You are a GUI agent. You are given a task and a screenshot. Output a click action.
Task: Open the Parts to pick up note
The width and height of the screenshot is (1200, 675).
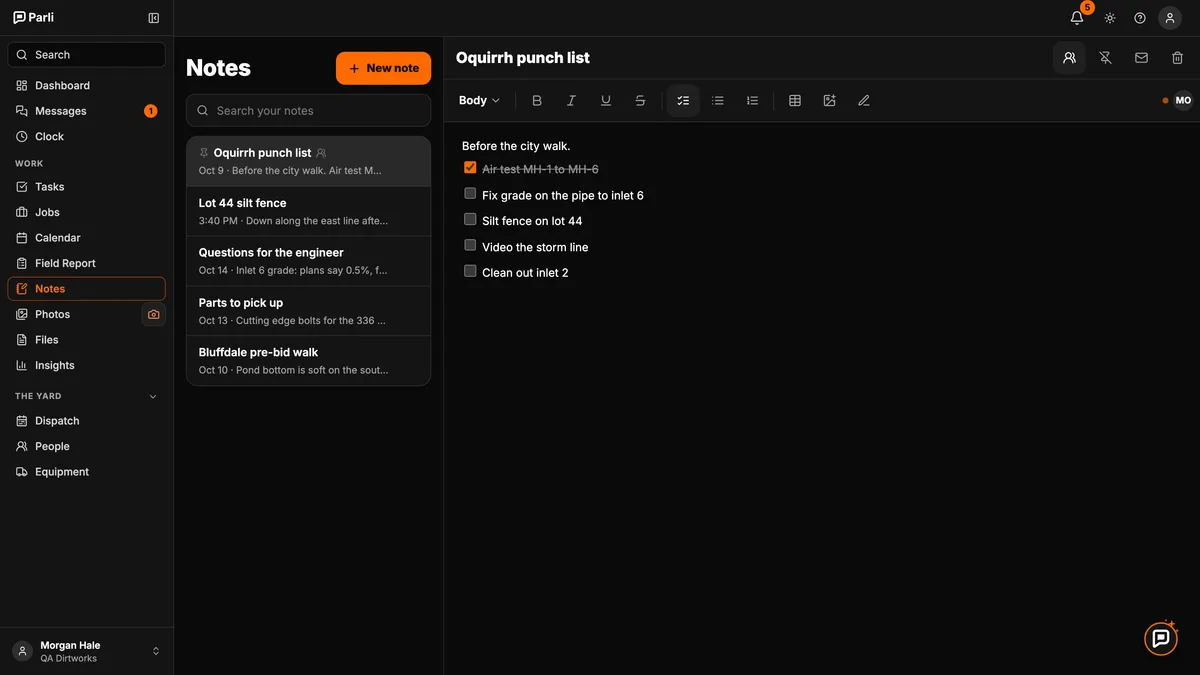(309, 311)
